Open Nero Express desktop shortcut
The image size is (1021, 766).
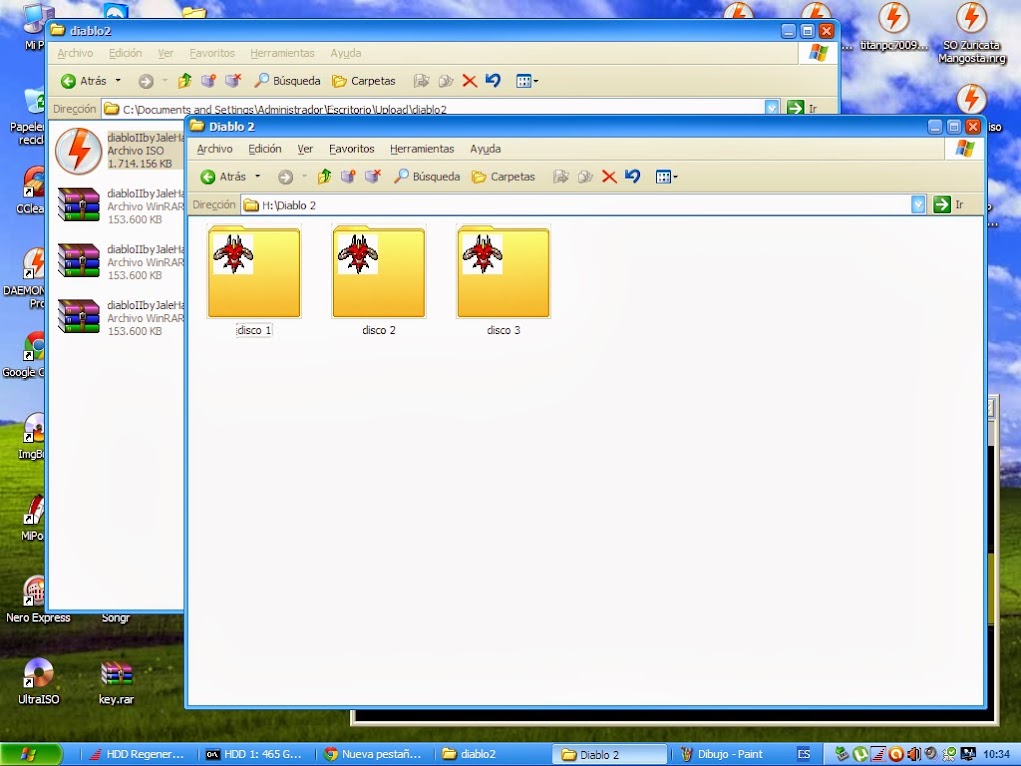point(37,601)
